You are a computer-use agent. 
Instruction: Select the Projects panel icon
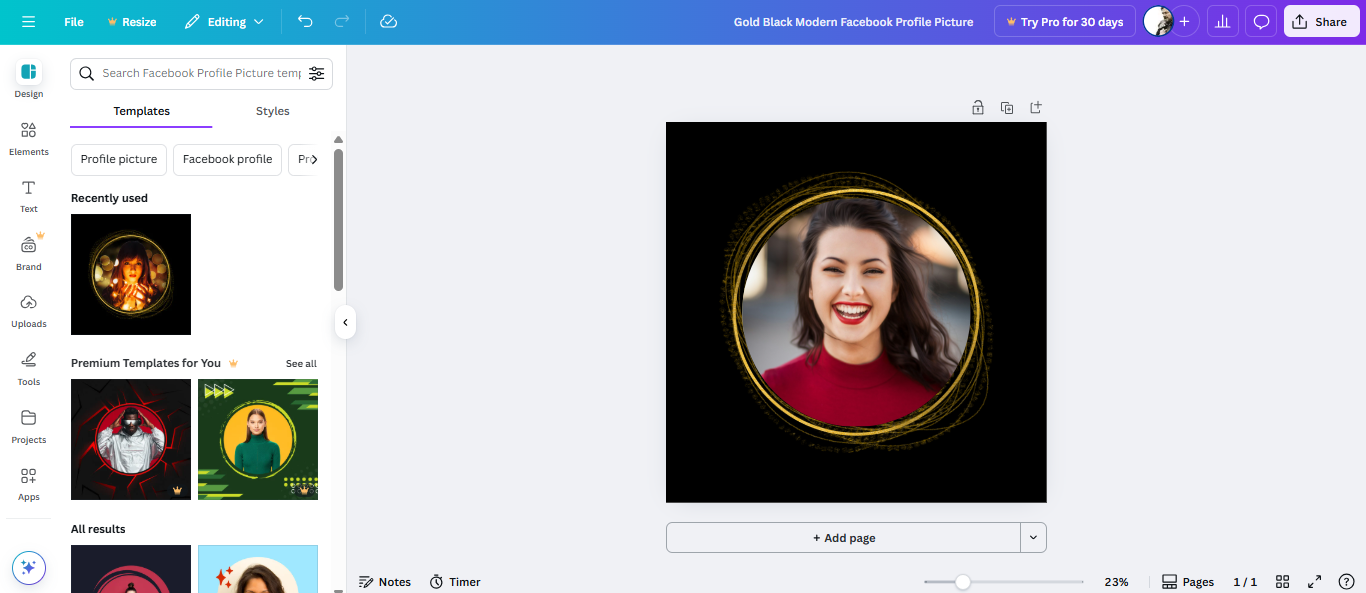[x=28, y=425]
